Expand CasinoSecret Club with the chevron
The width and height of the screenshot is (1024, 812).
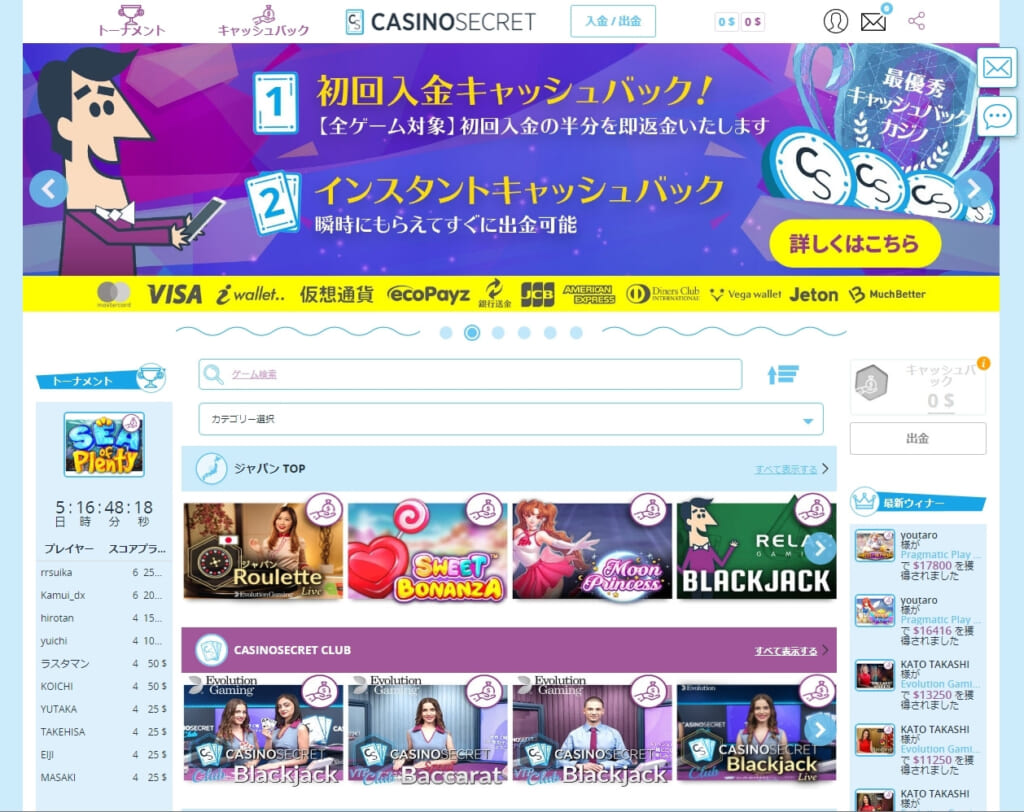[x=826, y=650]
